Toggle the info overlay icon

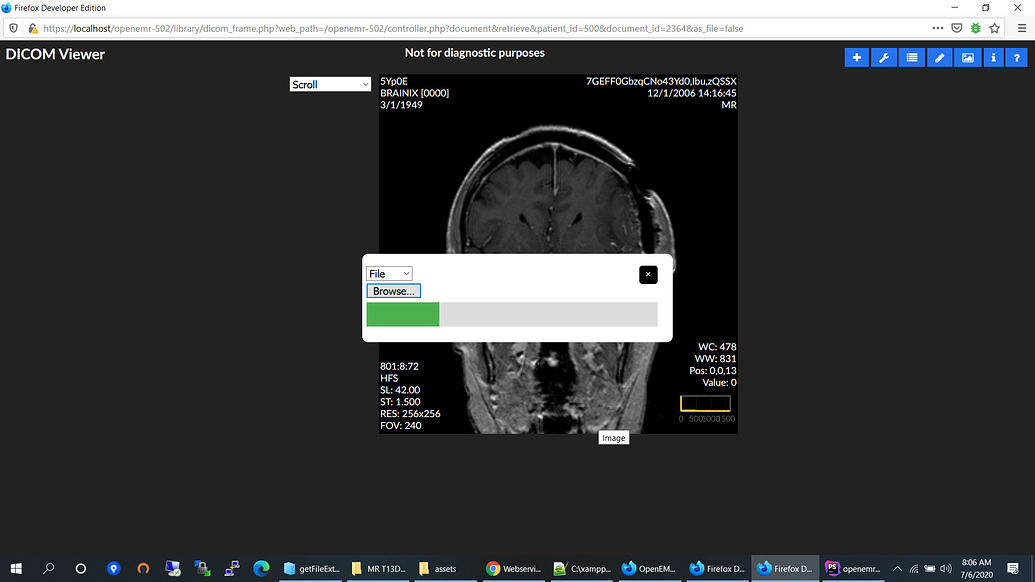pyautogui.click(x=993, y=58)
